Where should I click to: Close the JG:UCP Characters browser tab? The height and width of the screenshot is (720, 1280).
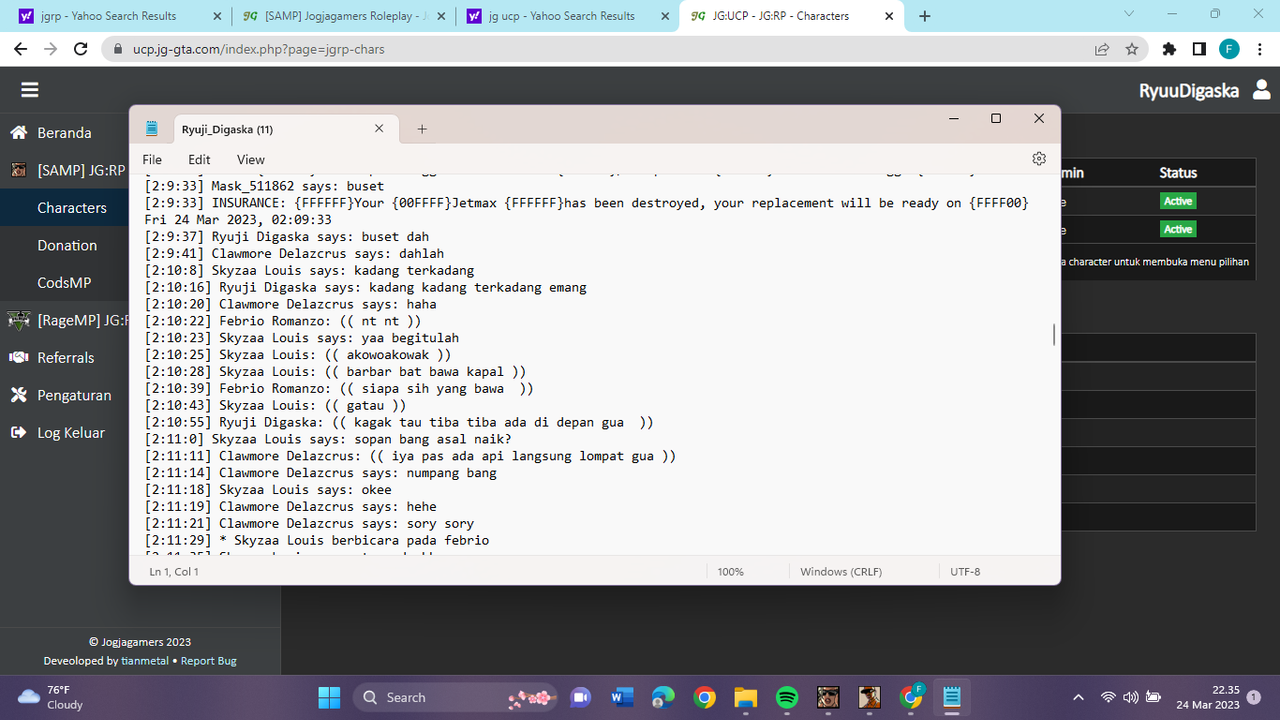click(x=889, y=16)
